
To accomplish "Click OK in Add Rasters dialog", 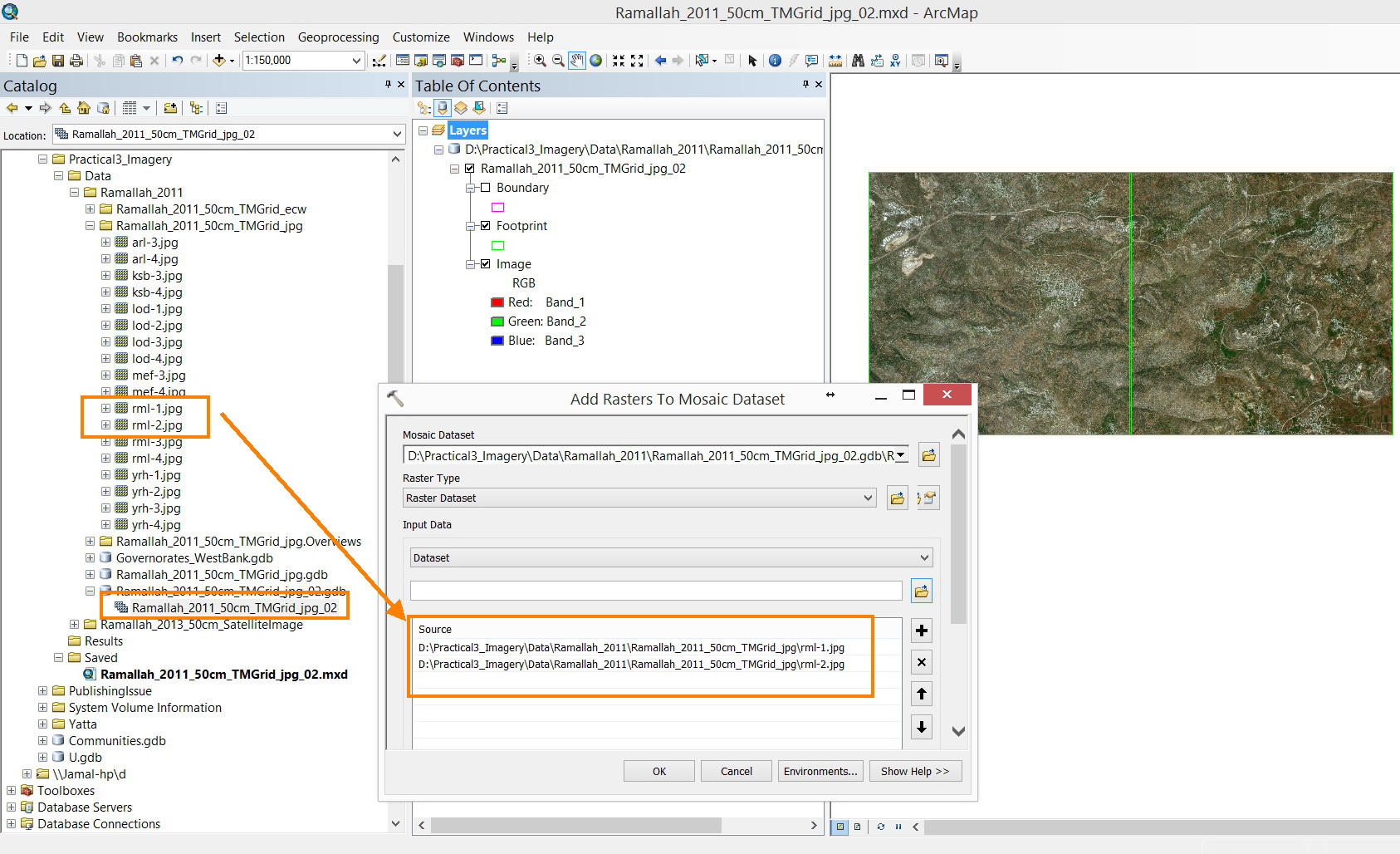I will coord(658,771).
